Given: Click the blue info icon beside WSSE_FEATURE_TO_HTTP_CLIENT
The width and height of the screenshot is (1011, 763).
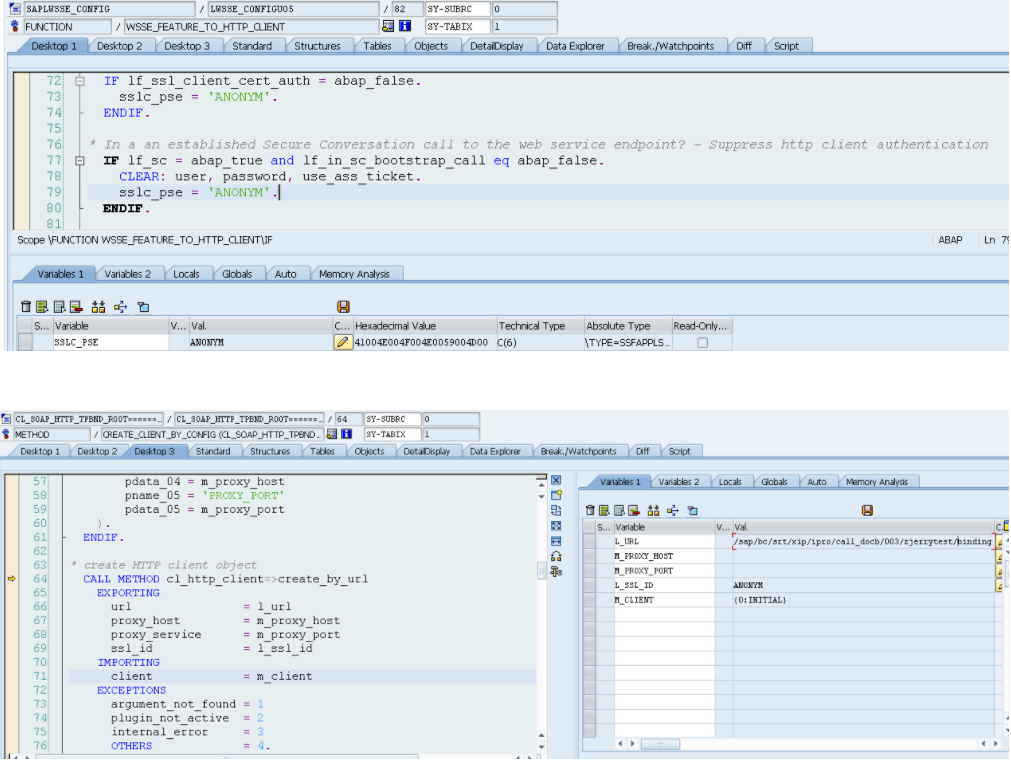Looking at the screenshot, I should tap(404, 26).
